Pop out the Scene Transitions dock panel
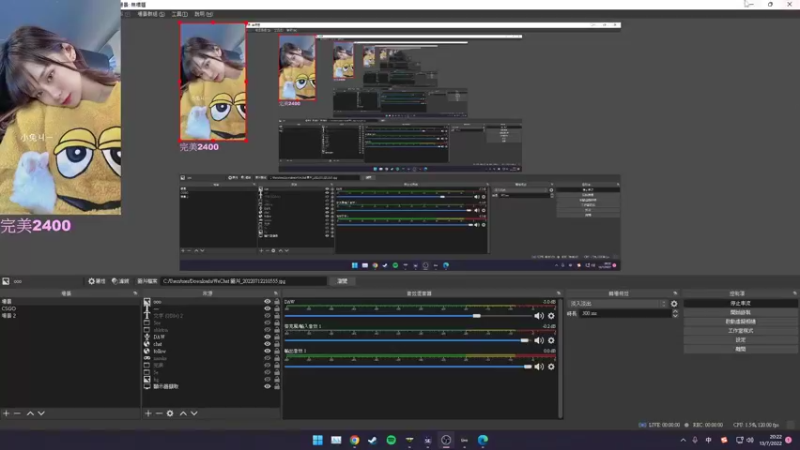Viewport: 800px width, 450px height. (676, 293)
